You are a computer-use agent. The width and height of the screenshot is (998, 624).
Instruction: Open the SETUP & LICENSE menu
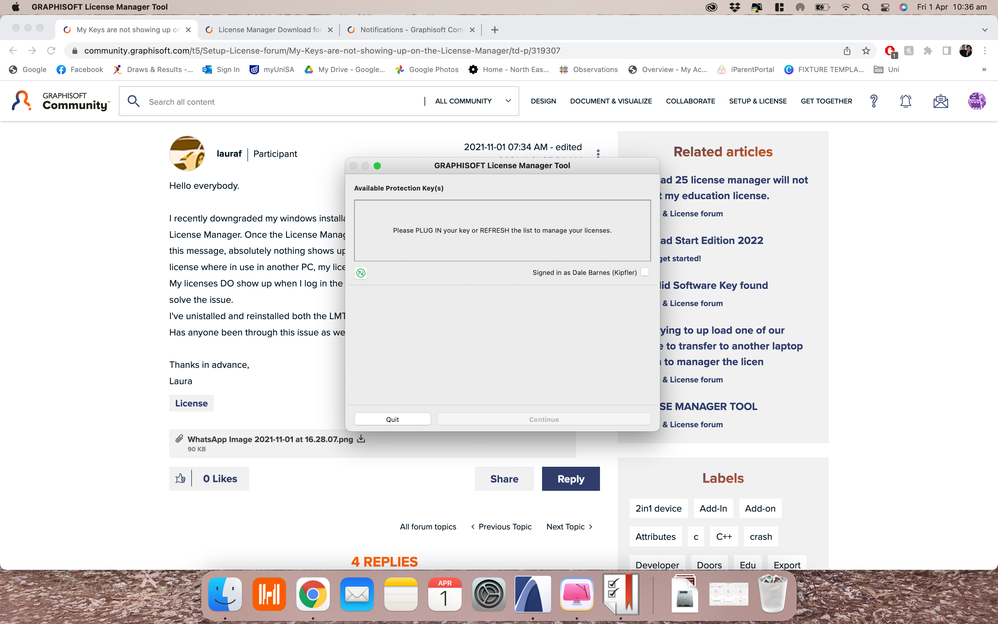coord(758,101)
